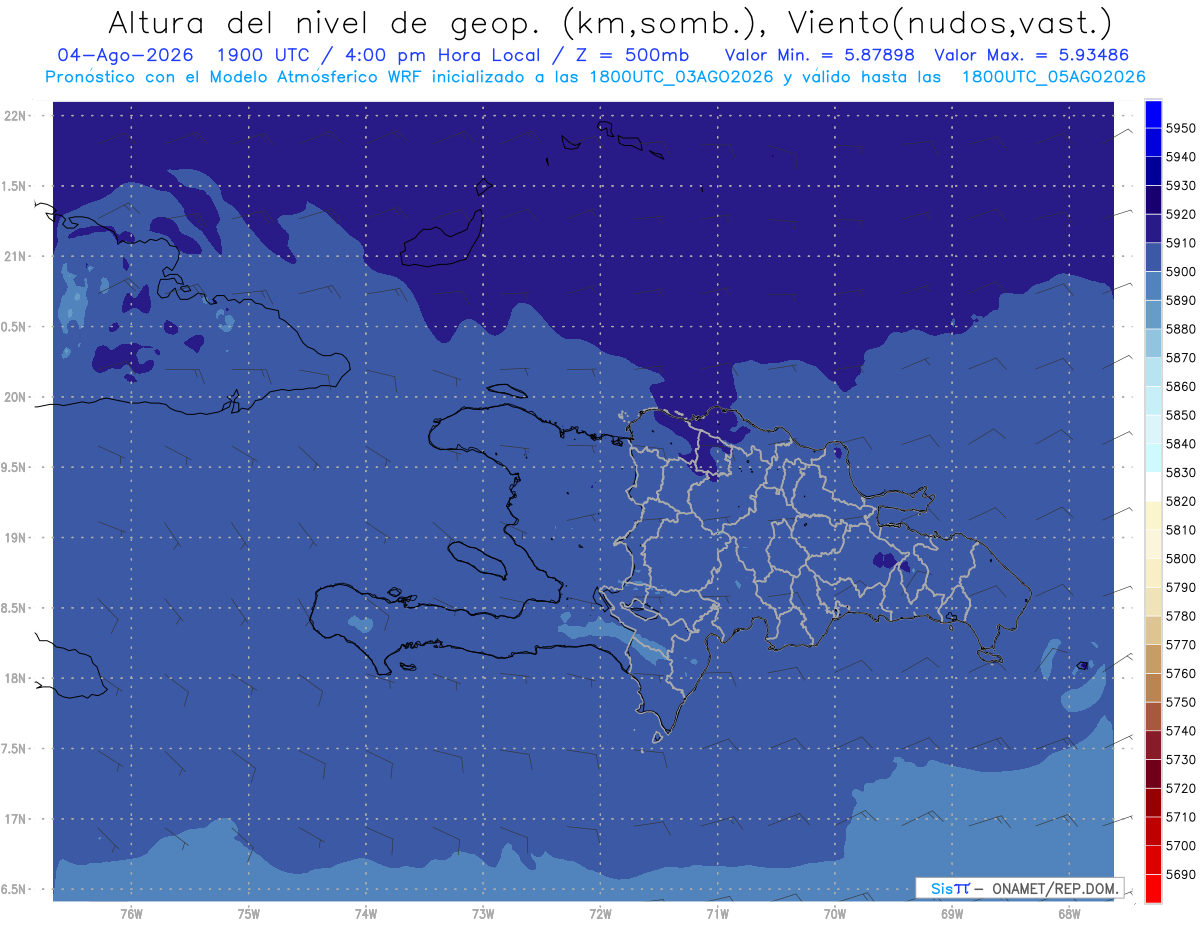The width and height of the screenshot is (1200, 927).
Task: Click the '5860' color bar label
Action: coord(1181,386)
